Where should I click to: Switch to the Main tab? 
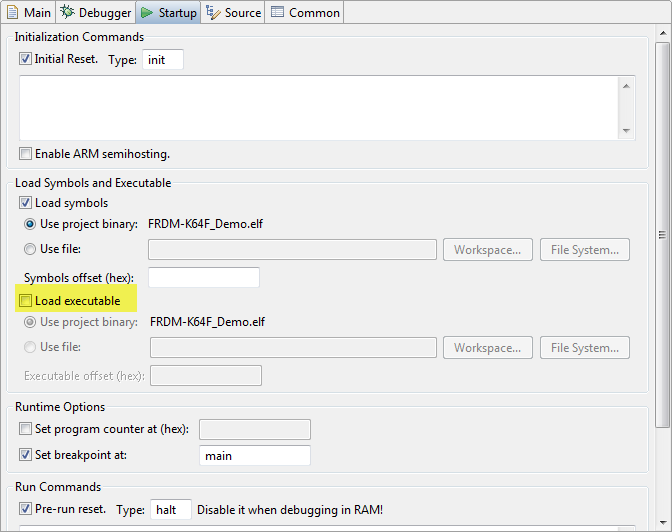tap(29, 12)
